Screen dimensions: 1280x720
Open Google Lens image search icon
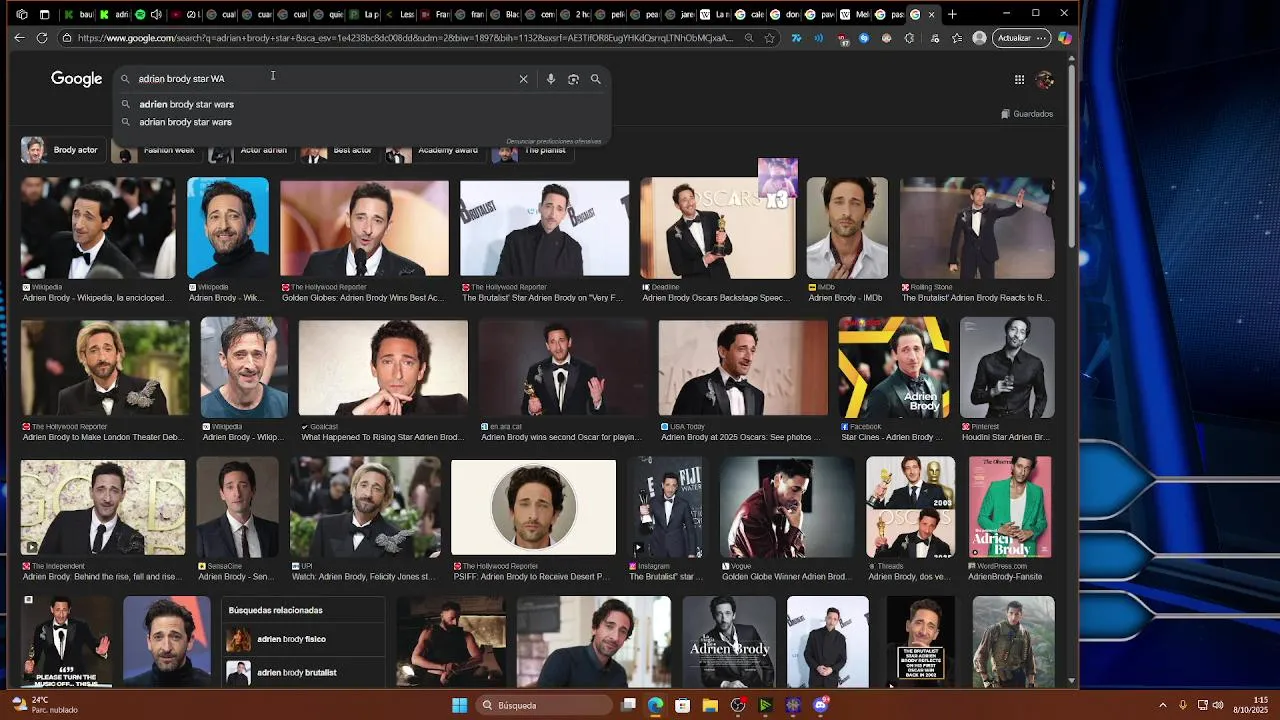[573, 79]
